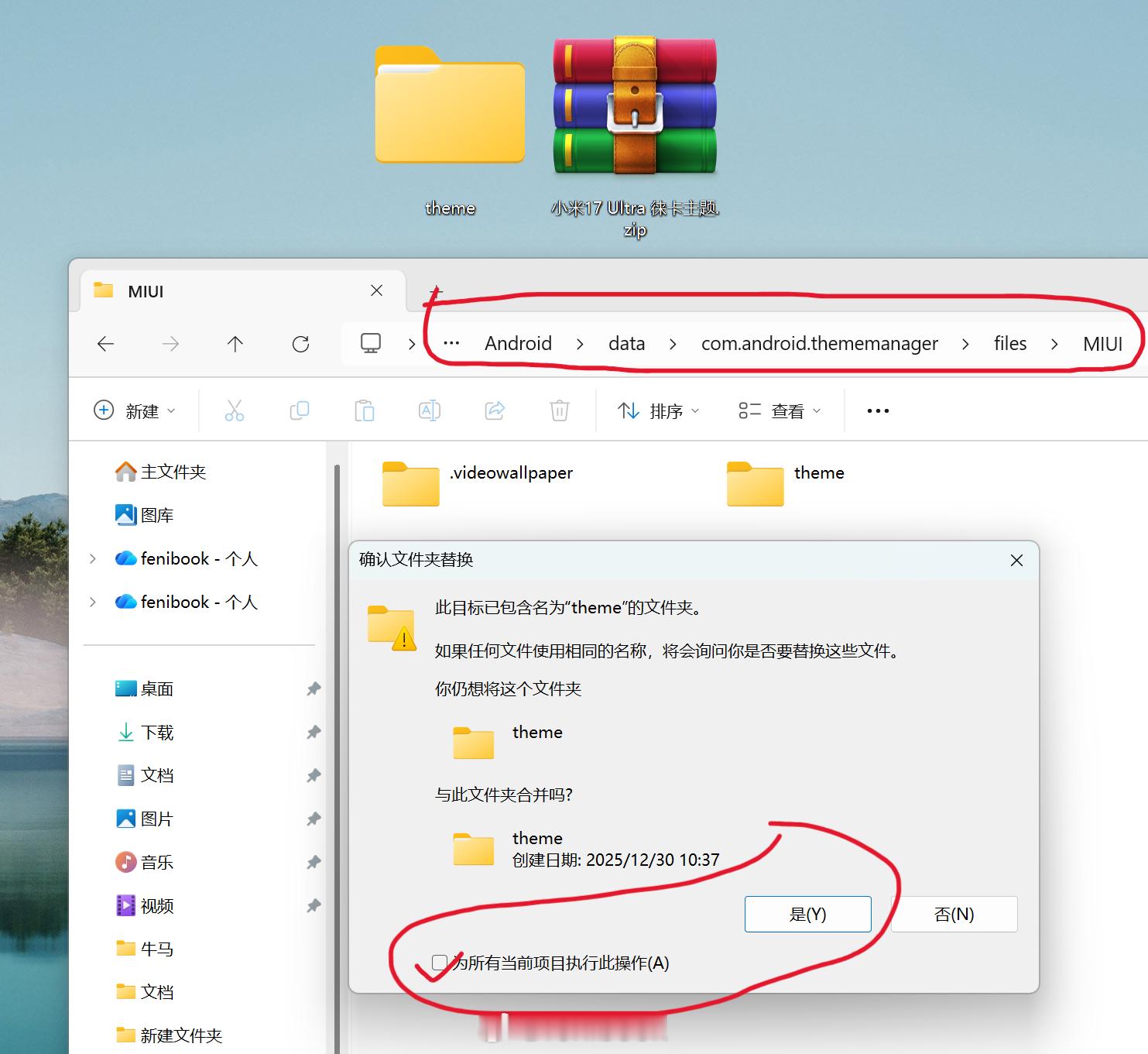This screenshot has width=1148, height=1054.
Task: Refresh the MIUI folder view
Action: point(300,344)
